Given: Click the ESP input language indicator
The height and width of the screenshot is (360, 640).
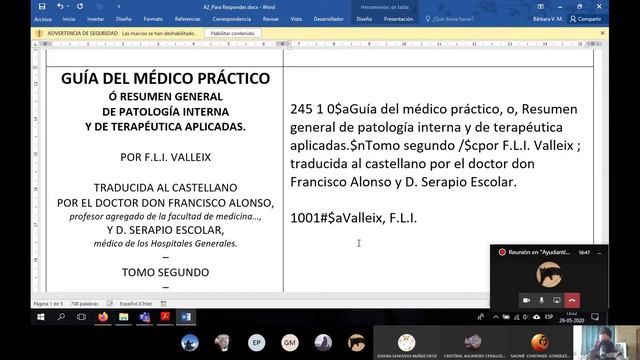Looking at the screenshot, I should coord(549,317).
